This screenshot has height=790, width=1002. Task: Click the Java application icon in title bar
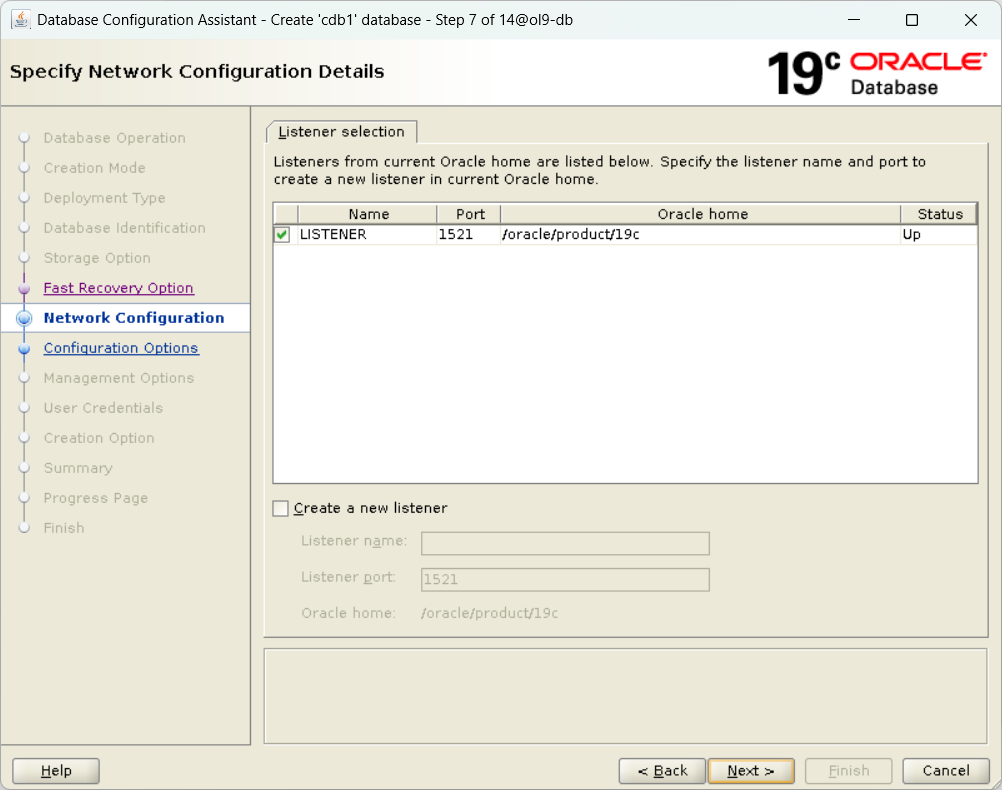click(20, 20)
